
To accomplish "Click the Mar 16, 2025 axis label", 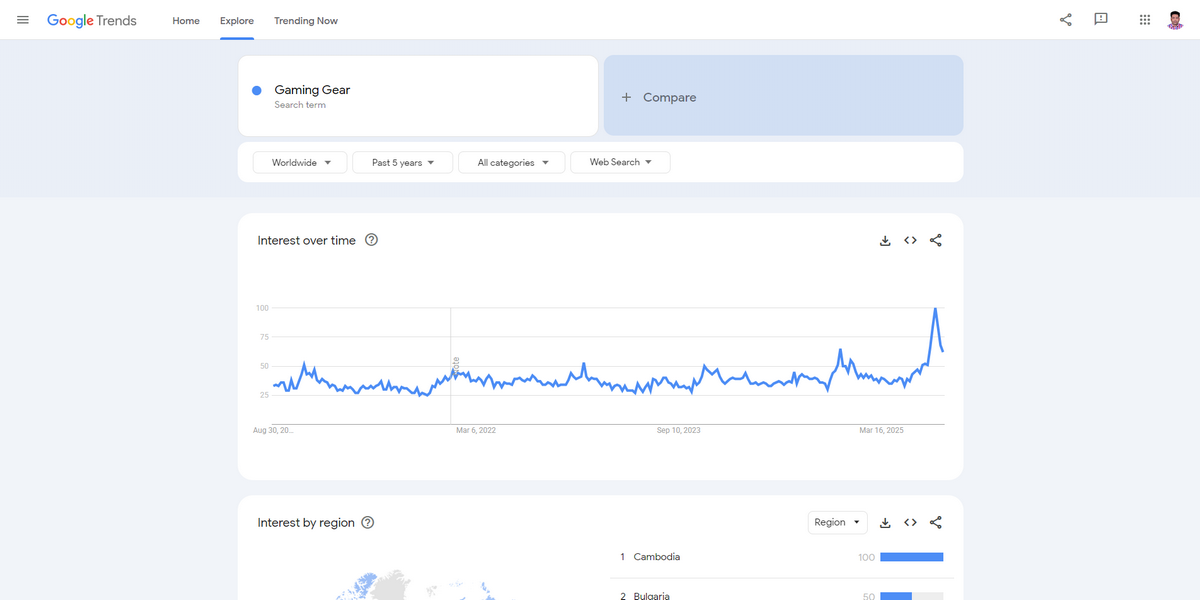I will tap(882, 430).
